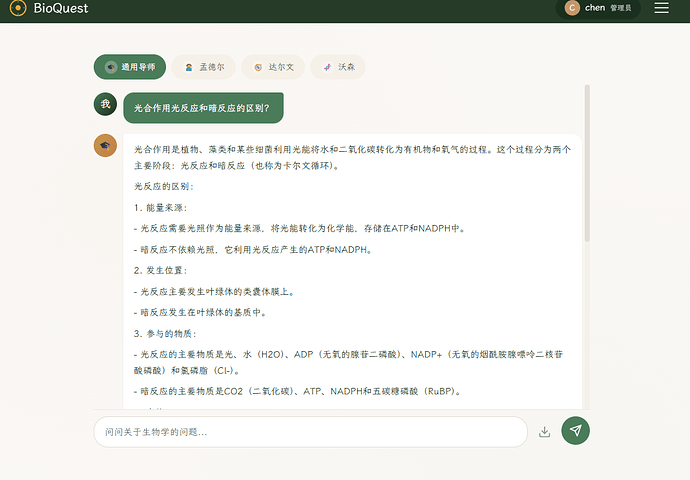This screenshot has width=690, height=480.
Task: Click the BioQuest title text
Action: [x=61, y=8]
